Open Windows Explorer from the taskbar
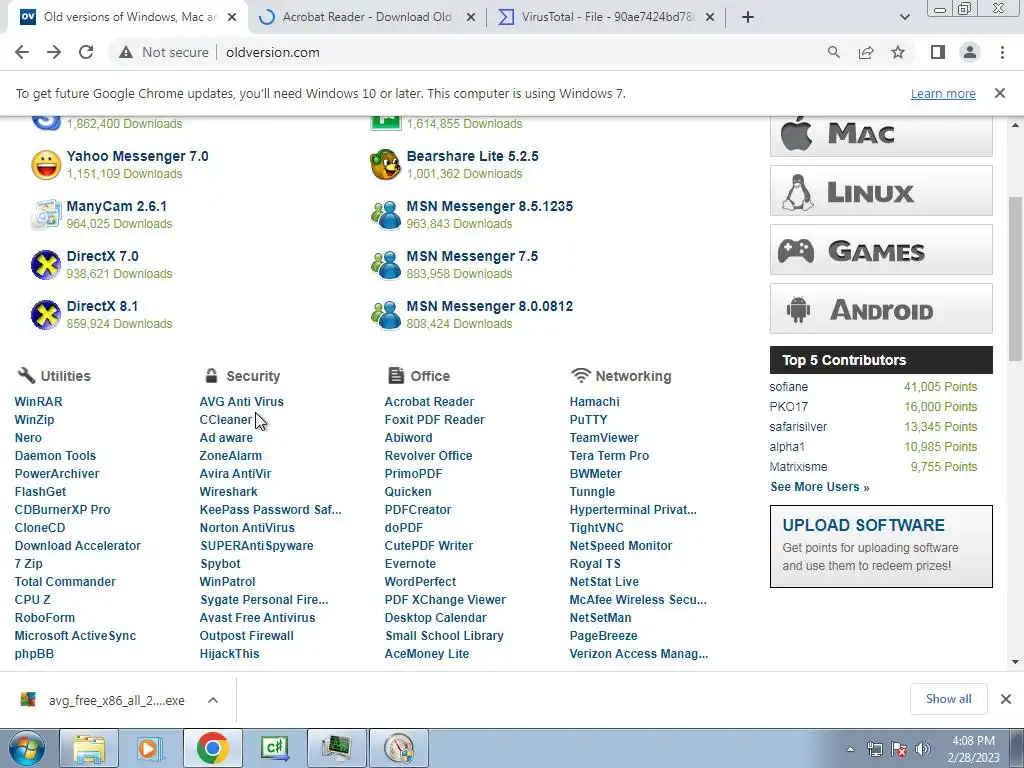The image size is (1024, 768). point(89,748)
